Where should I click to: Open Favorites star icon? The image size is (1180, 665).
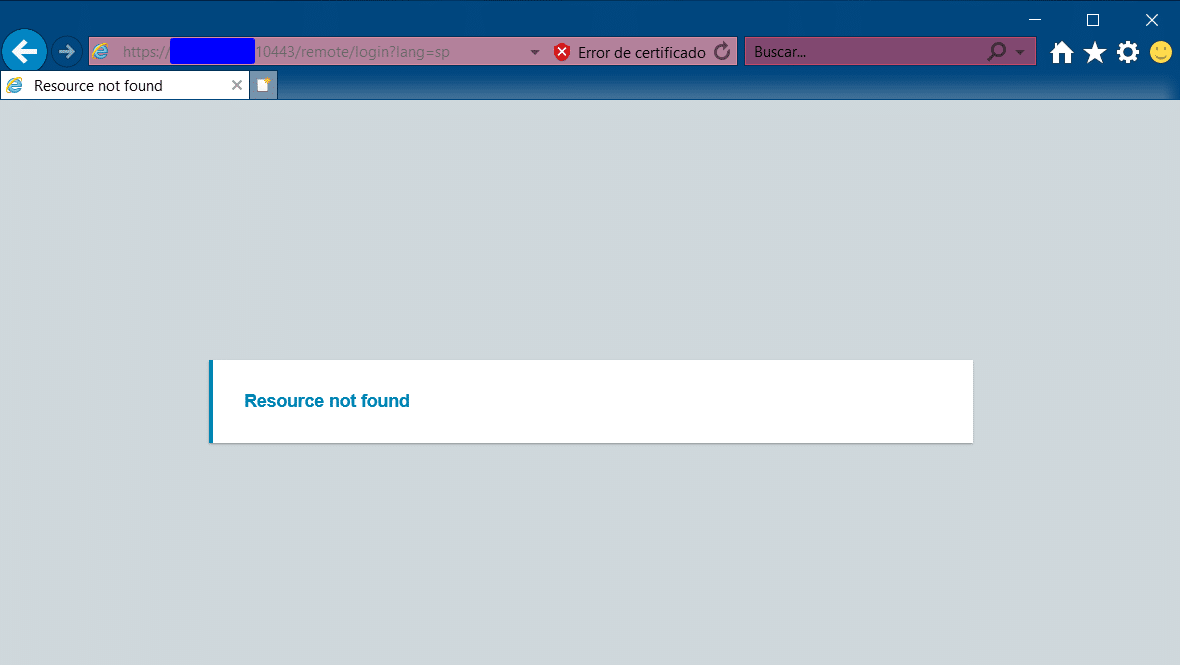(x=1095, y=53)
